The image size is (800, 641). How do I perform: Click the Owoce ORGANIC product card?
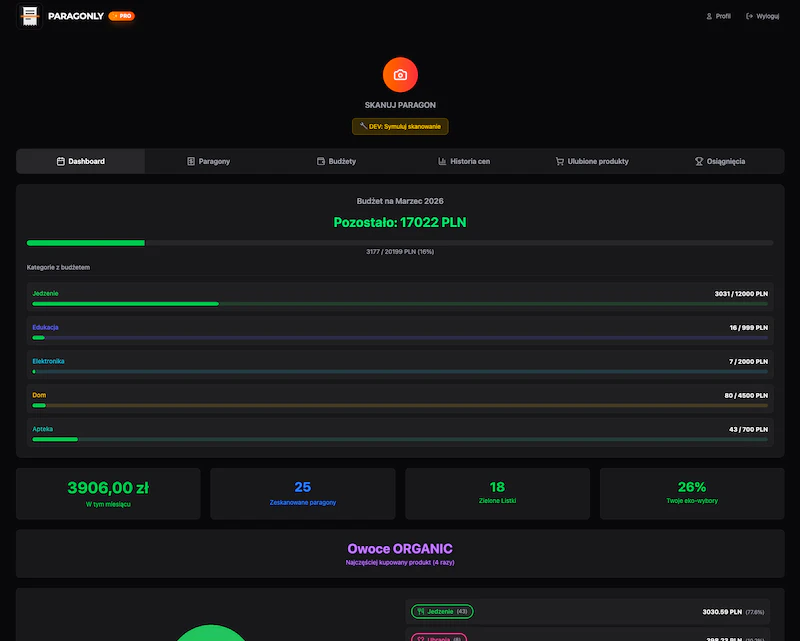tap(400, 554)
